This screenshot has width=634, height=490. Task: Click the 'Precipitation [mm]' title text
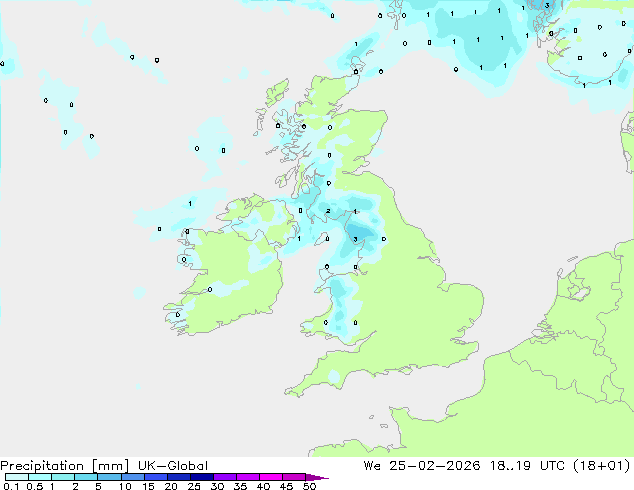[64, 466]
